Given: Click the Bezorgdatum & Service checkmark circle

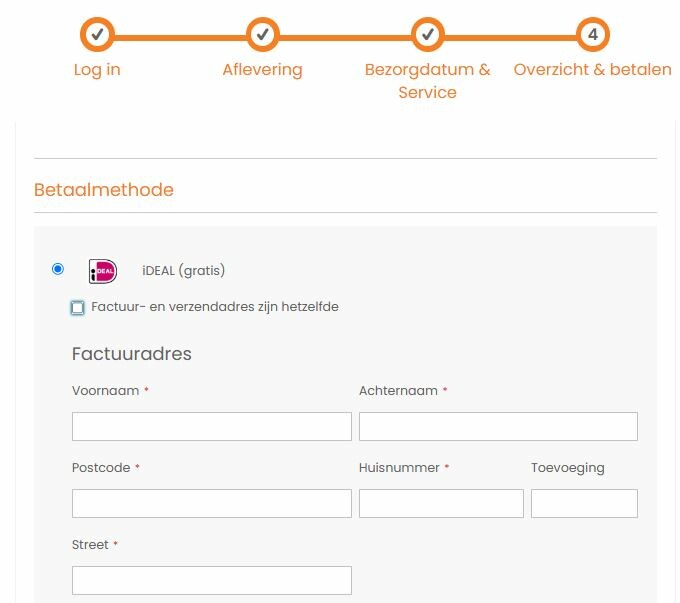Looking at the screenshot, I should (428, 34).
